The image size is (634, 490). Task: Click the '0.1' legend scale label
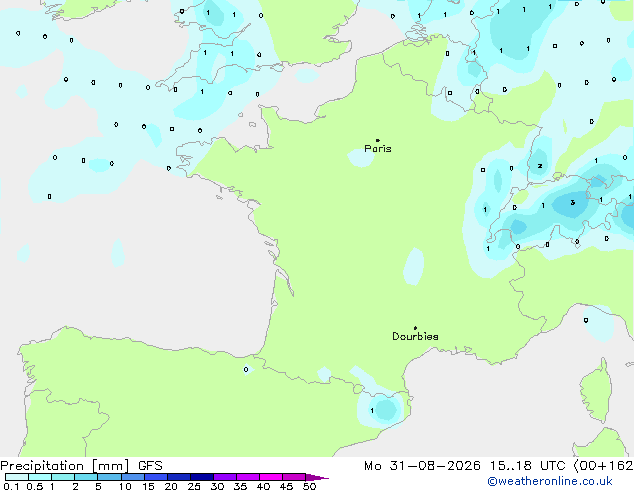click(11, 486)
